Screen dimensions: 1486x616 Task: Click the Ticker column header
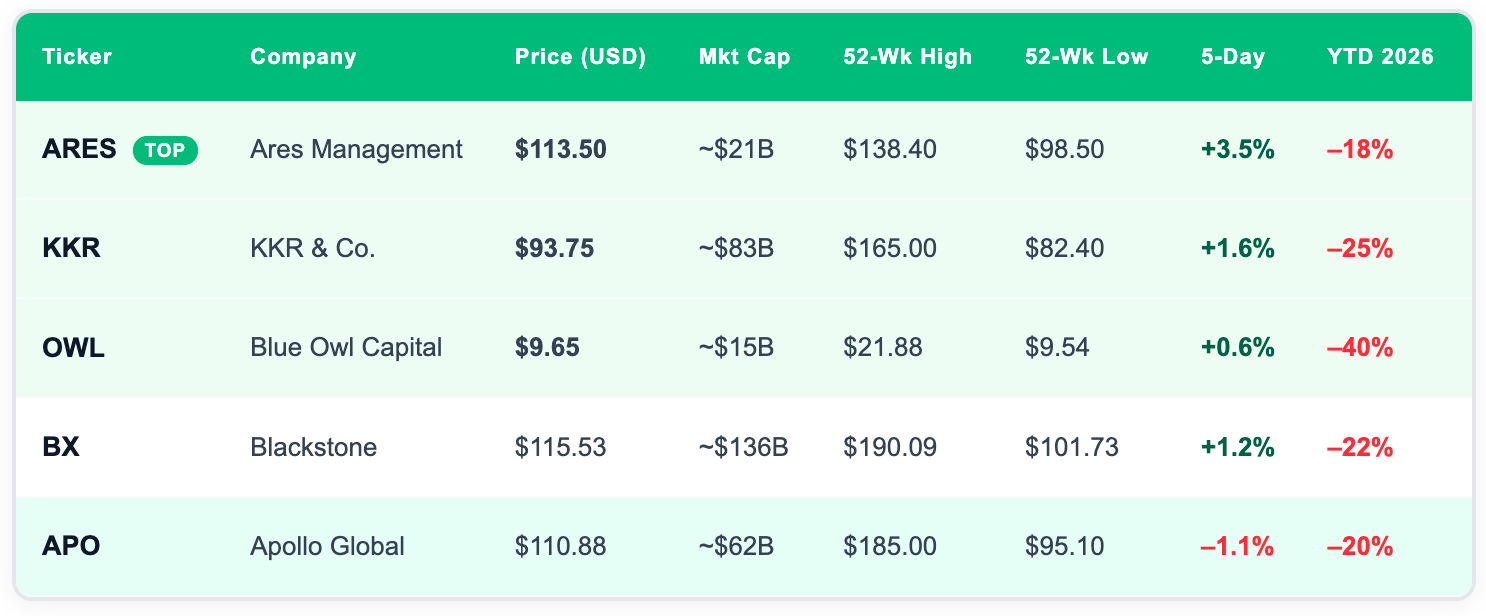tap(77, 57)
